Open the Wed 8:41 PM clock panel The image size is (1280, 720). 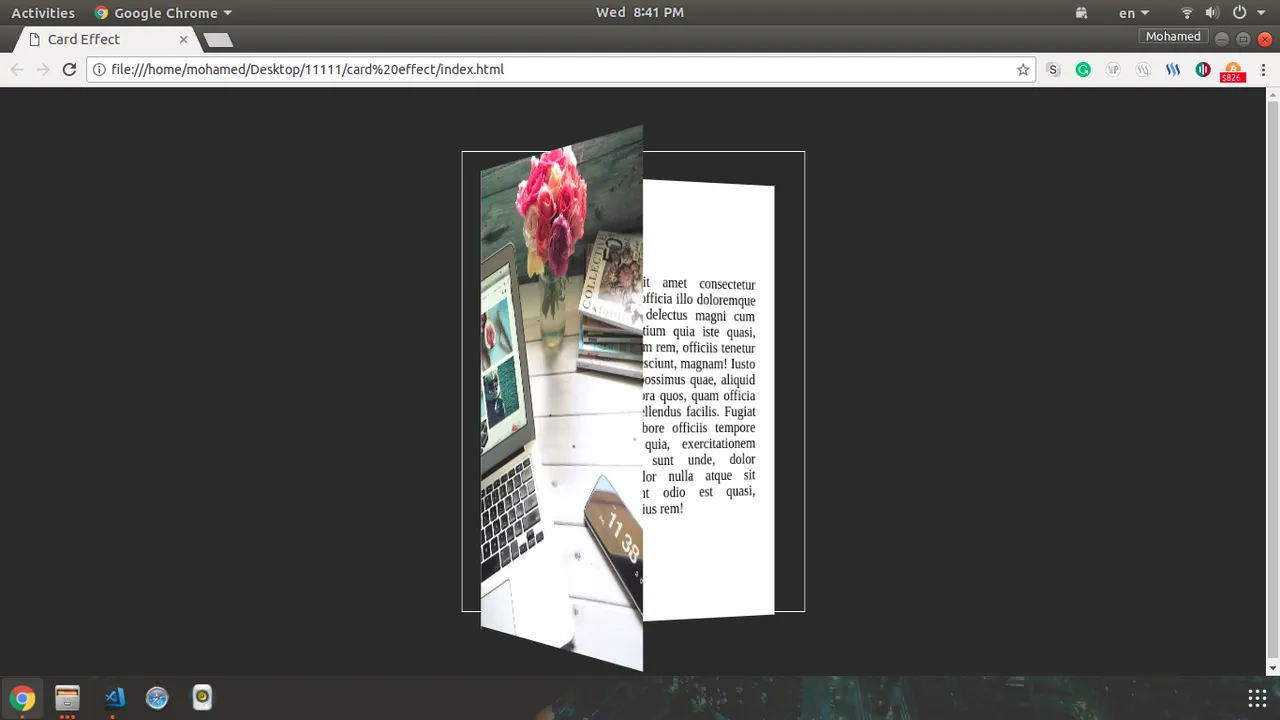[640, 13]
